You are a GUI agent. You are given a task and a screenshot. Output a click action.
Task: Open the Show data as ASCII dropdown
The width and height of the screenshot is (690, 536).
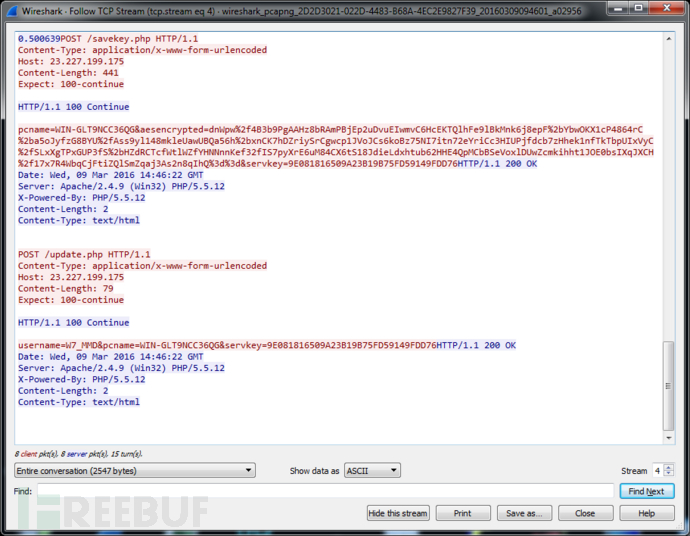click(x=372, y=470)
